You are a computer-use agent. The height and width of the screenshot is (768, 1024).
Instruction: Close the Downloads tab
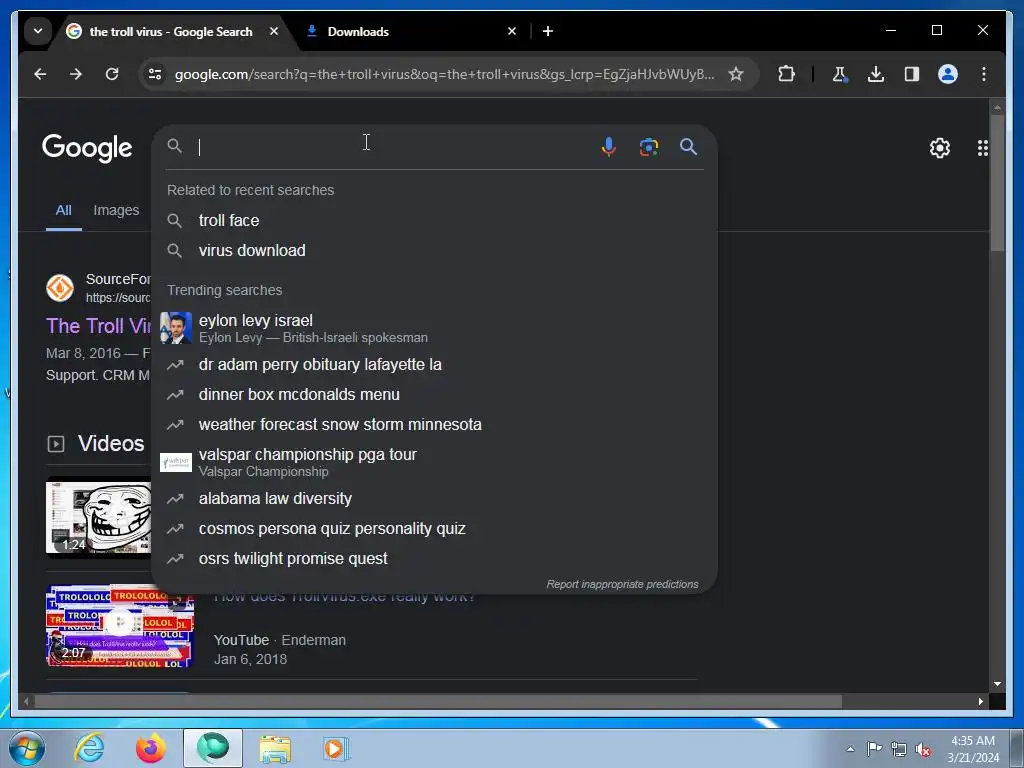click(512, 31)
